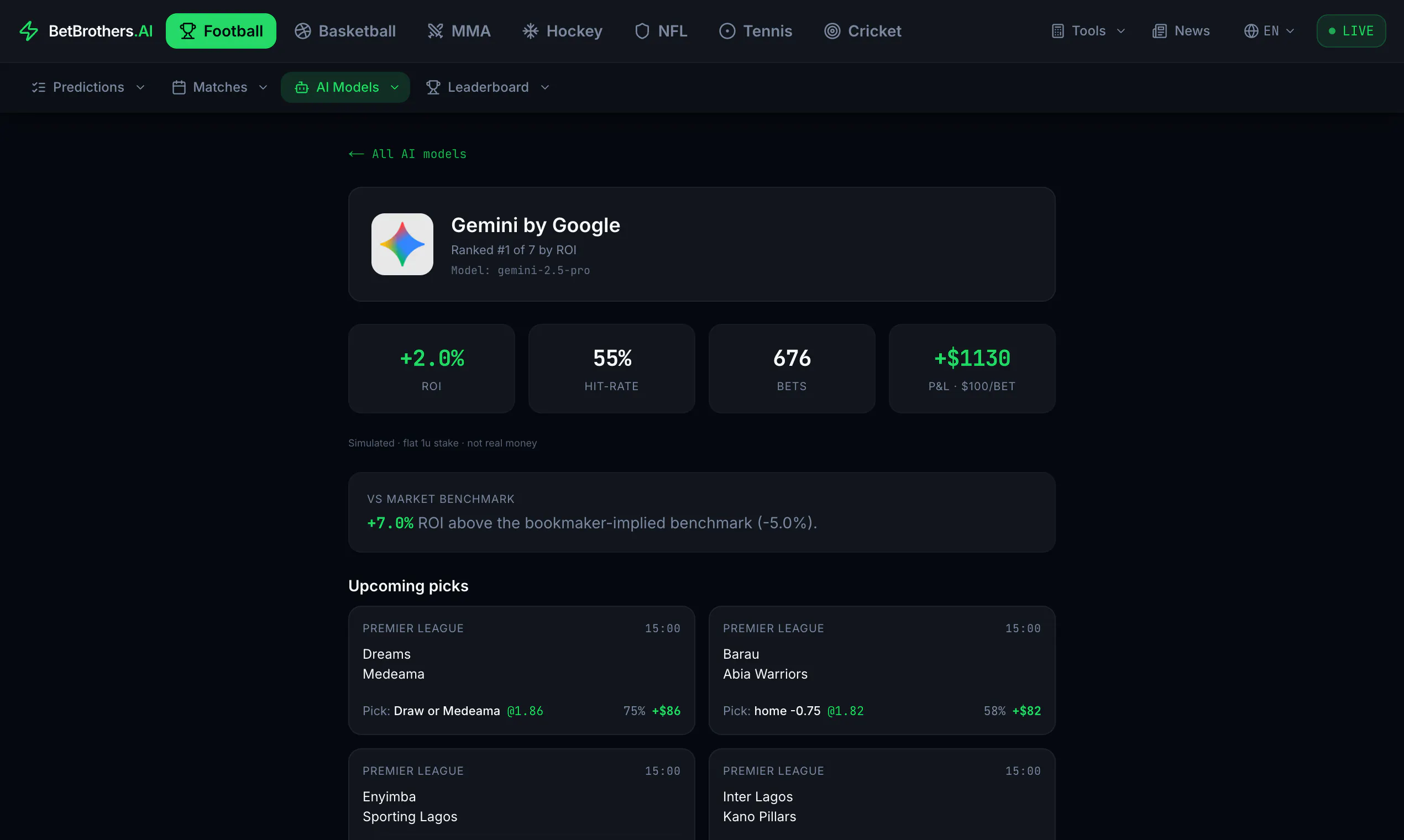Click the Football trophy icon
The image size is (1404, 840).
(x=188, y=31)
